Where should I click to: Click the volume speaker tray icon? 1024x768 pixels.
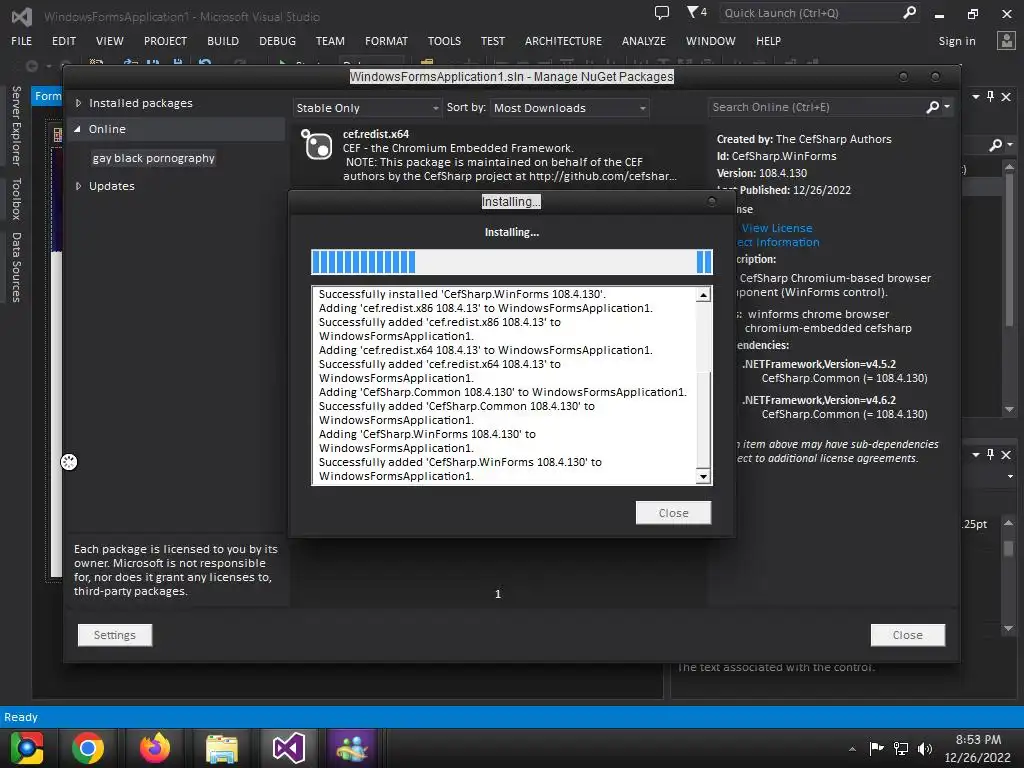(x=924, y=748)
